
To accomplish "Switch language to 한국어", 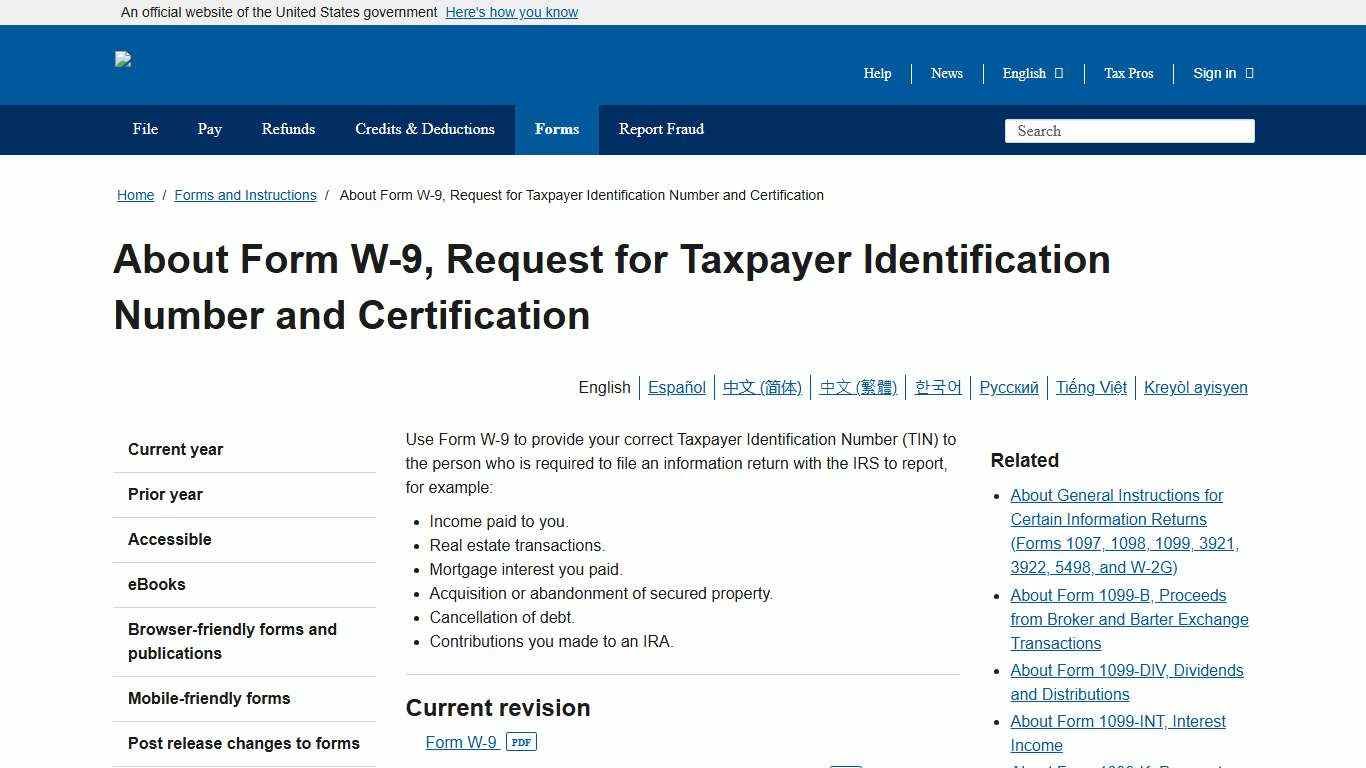I will pos(937,387).
